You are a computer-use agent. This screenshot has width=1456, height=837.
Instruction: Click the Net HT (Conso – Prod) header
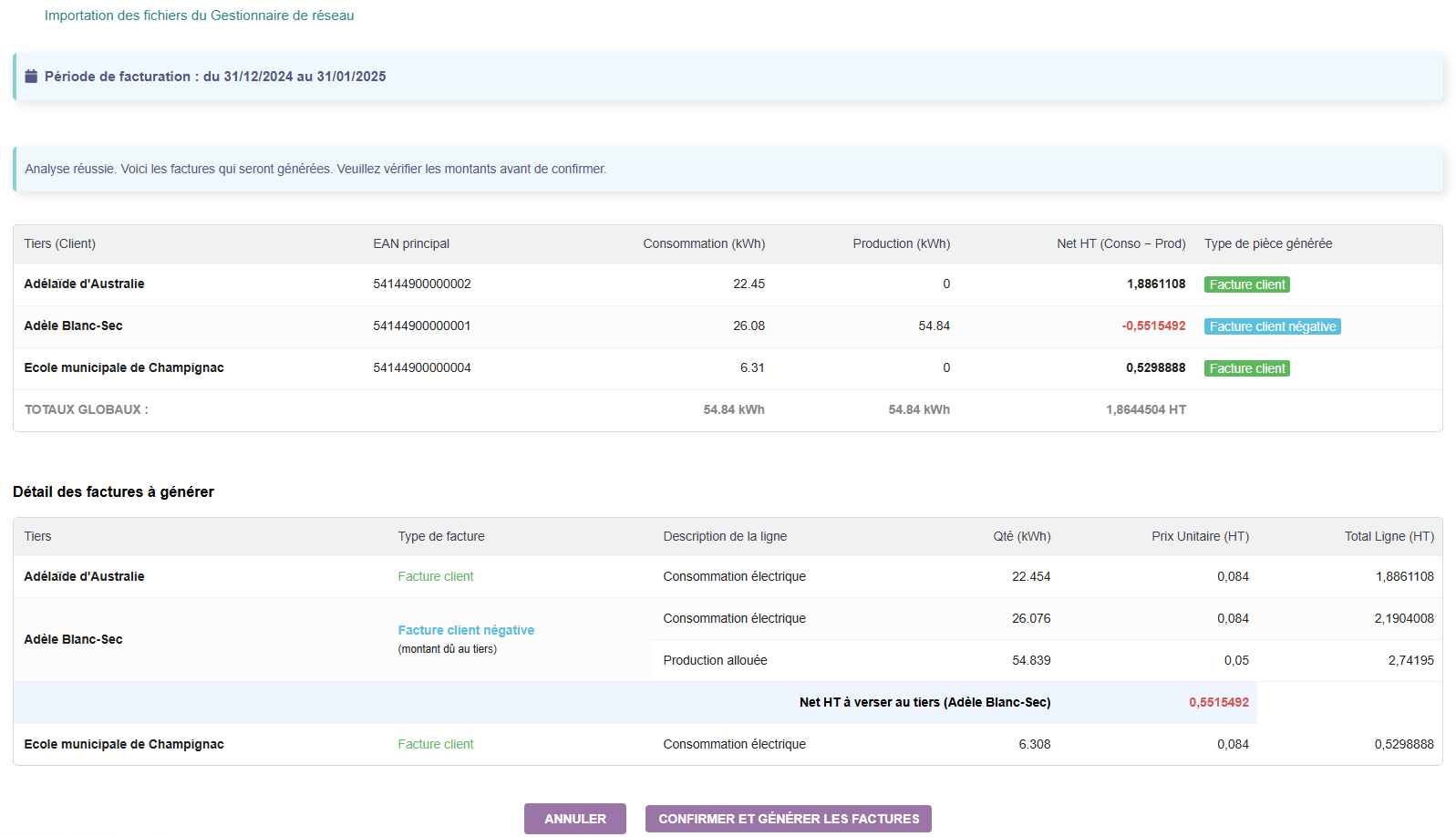click(x=1121, y=243)
